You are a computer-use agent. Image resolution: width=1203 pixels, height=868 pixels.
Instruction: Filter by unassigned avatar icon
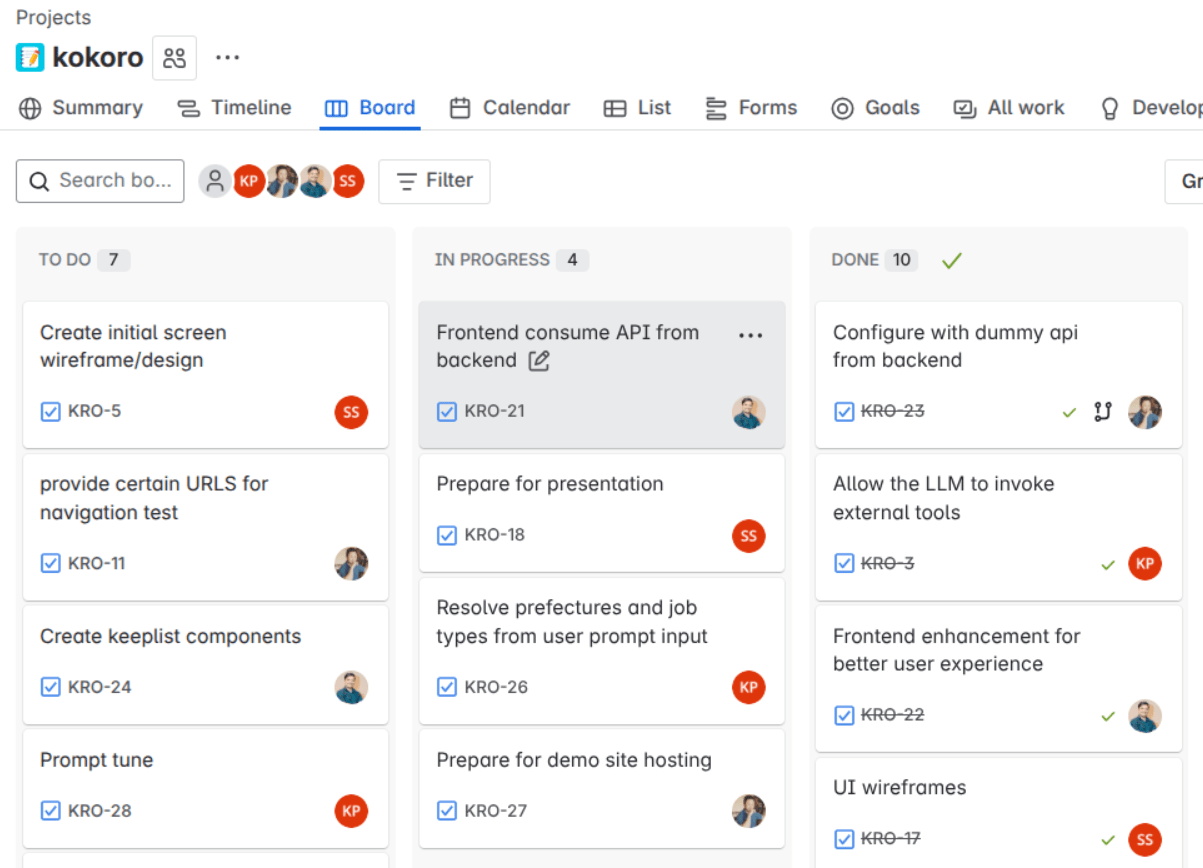[214, 181]
